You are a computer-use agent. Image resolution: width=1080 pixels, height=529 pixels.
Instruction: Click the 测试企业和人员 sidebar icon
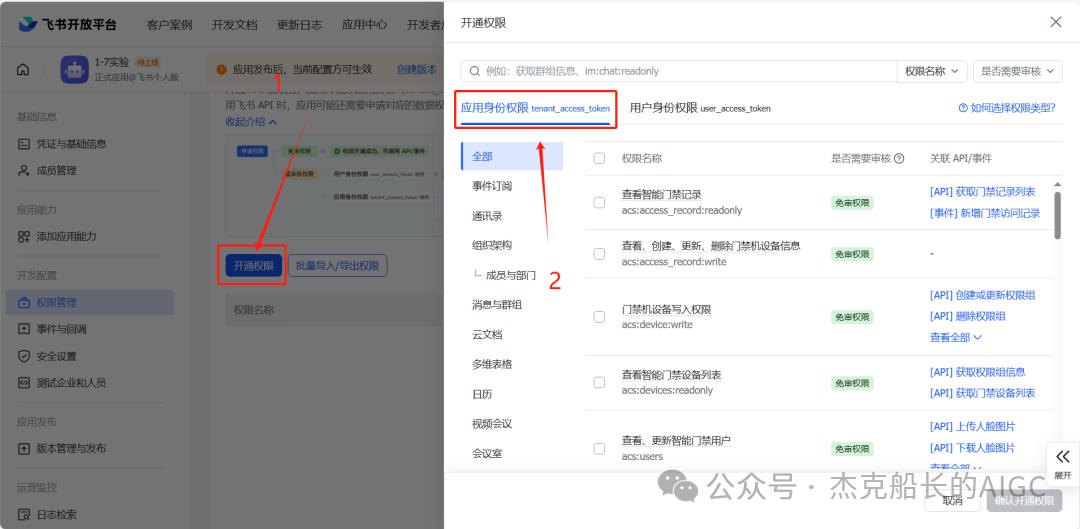(24, 382)
